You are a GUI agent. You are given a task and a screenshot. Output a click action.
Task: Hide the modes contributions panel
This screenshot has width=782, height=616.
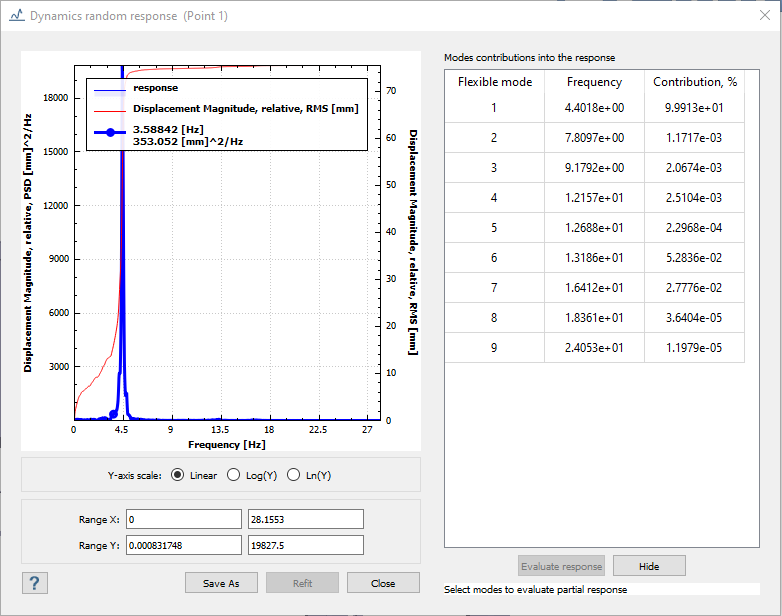[649, 566]
